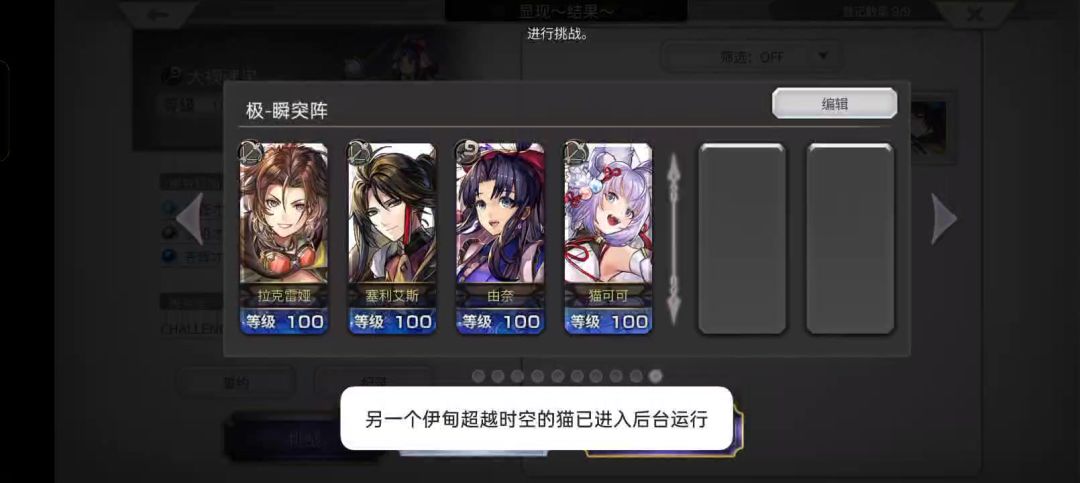The image size is (1080, 483).
Task: Click the 编辑 button
Action: pos(834,103)
